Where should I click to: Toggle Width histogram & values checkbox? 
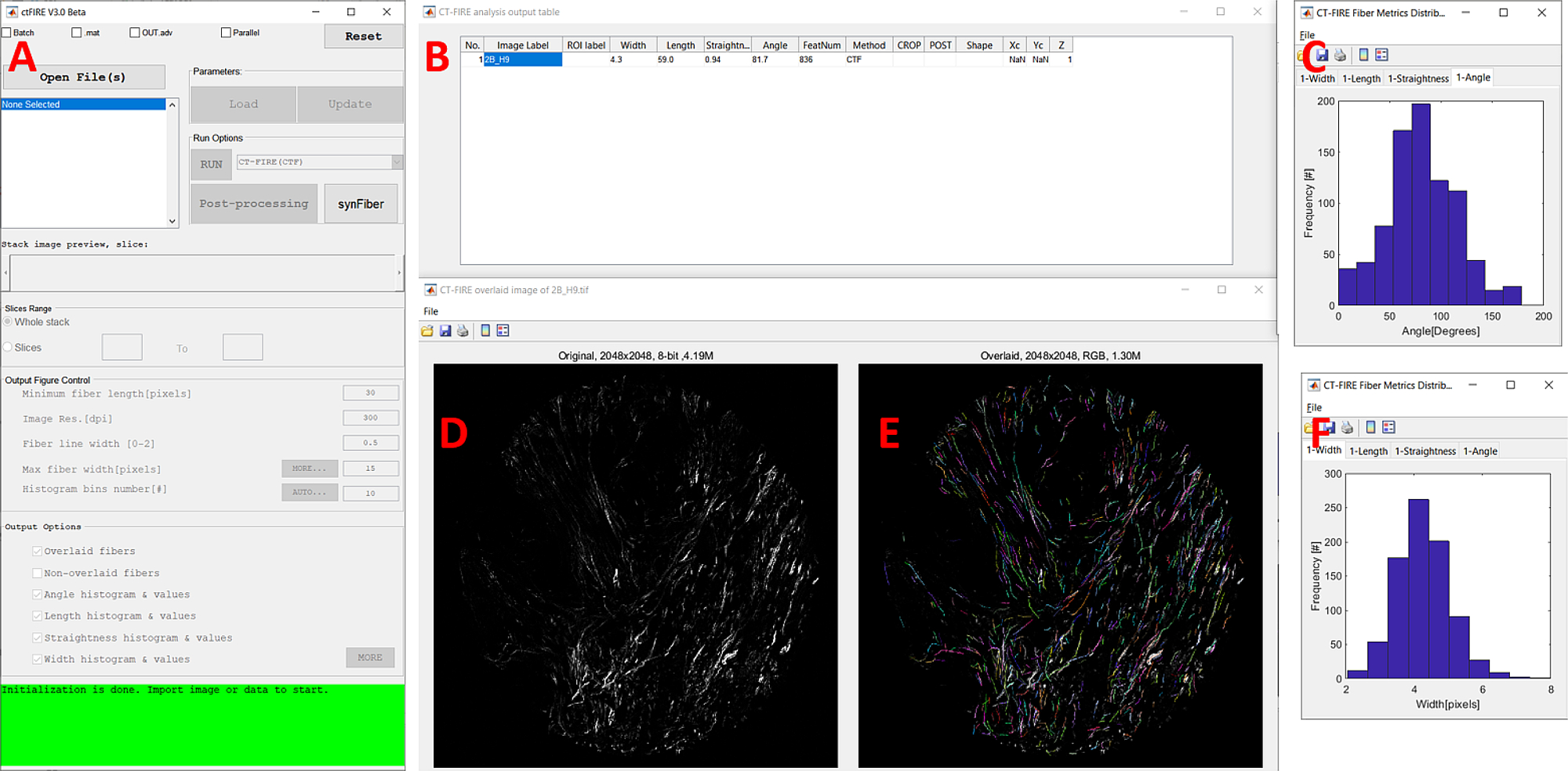click(37, 659)
